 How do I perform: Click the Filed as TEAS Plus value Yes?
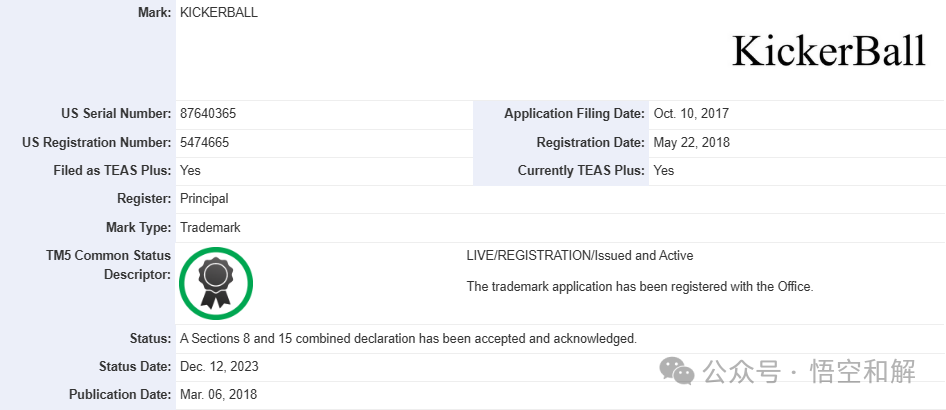point(191,171)
